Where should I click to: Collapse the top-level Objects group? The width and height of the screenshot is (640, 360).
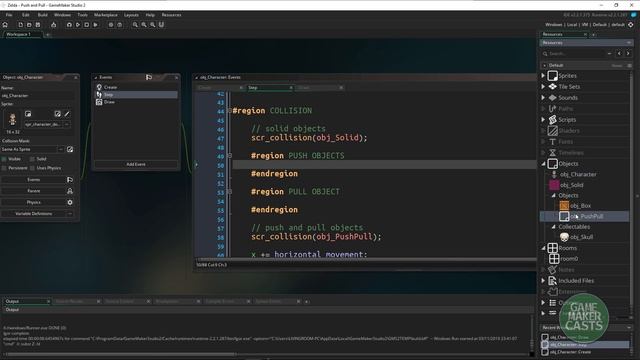tap(543, 164)
